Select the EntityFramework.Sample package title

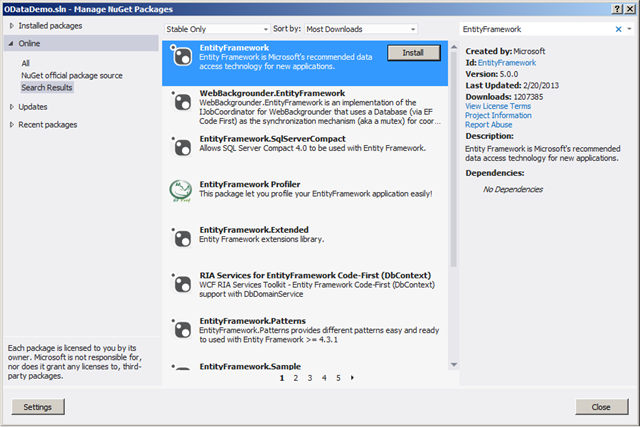click(250, 366)
